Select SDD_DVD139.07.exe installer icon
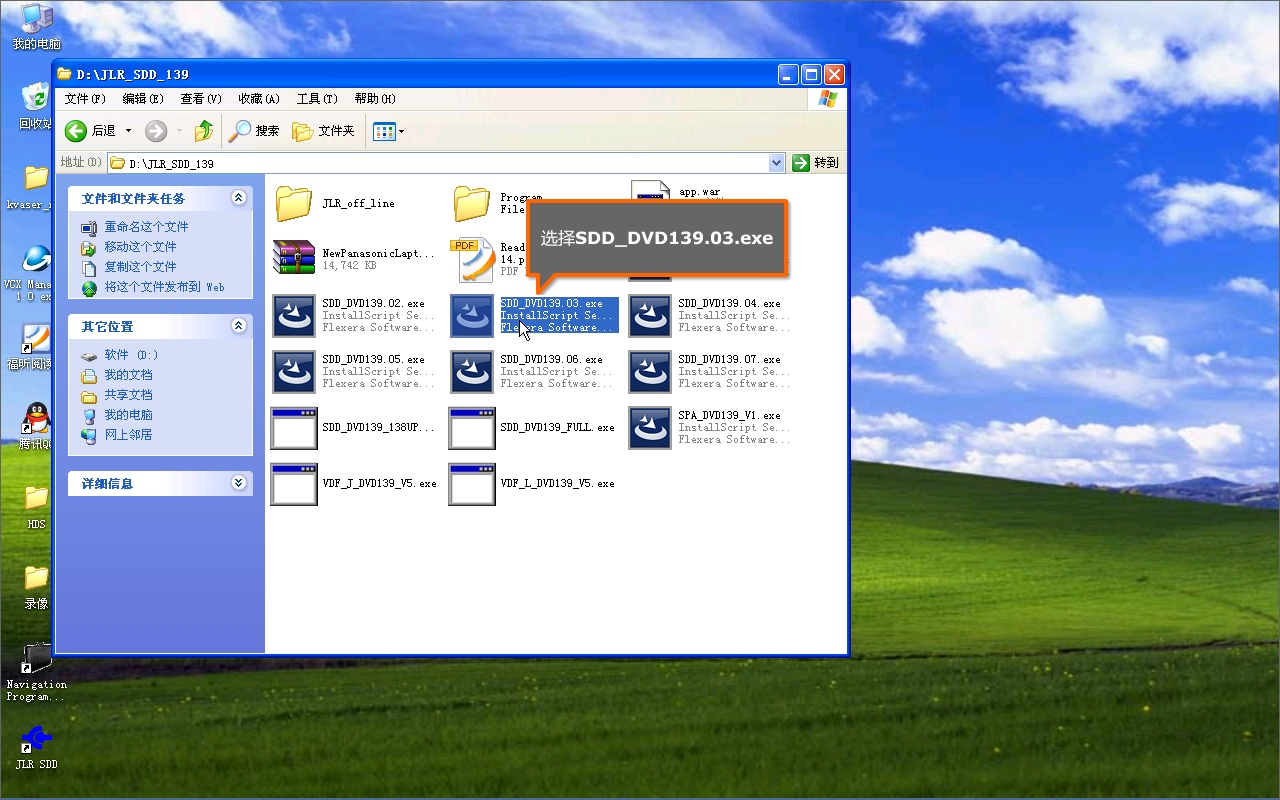The width and height of the screenshot is (1280, 800). point(650,371)
